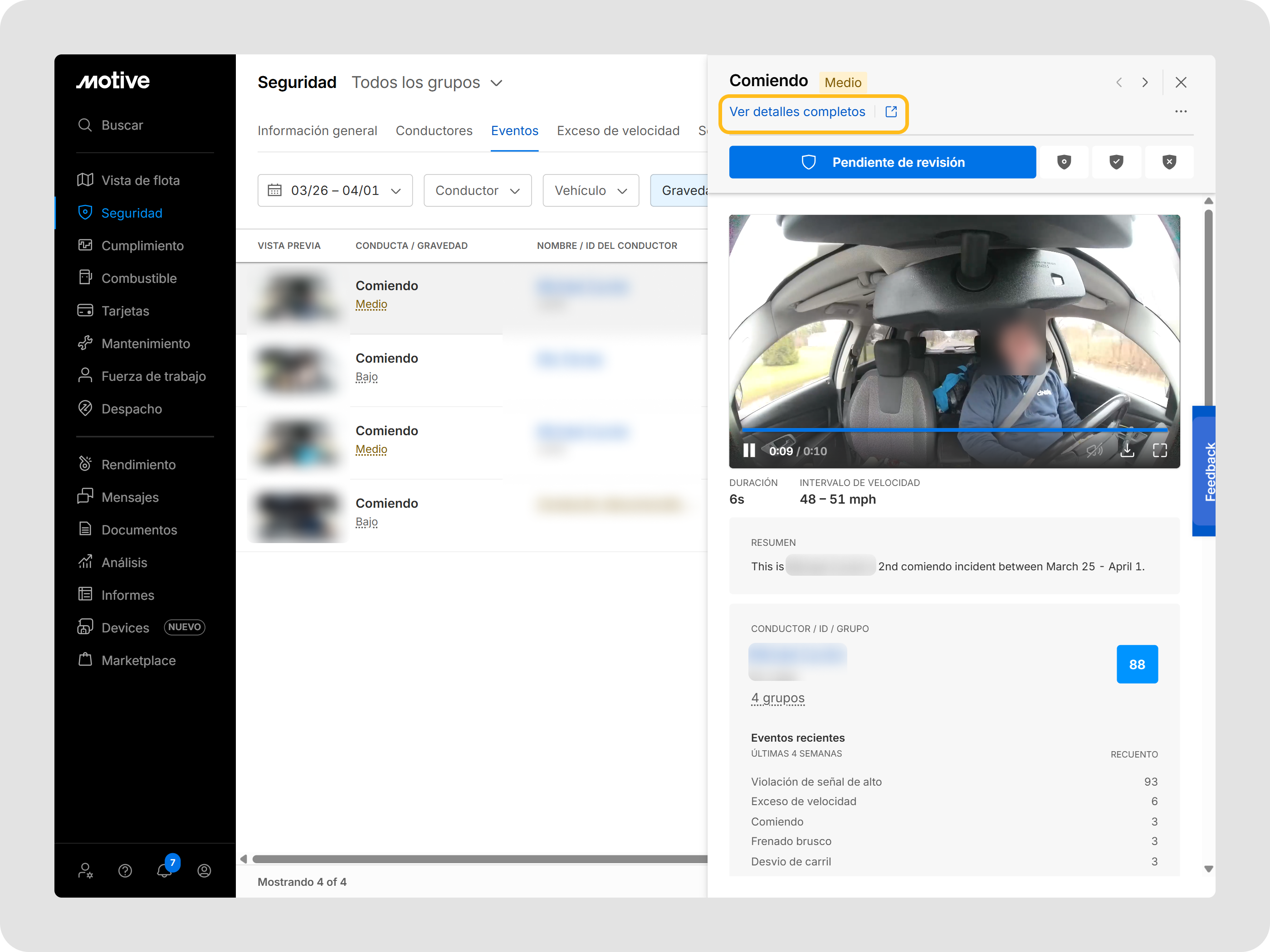Open the help question mark icon

point(125,870)
